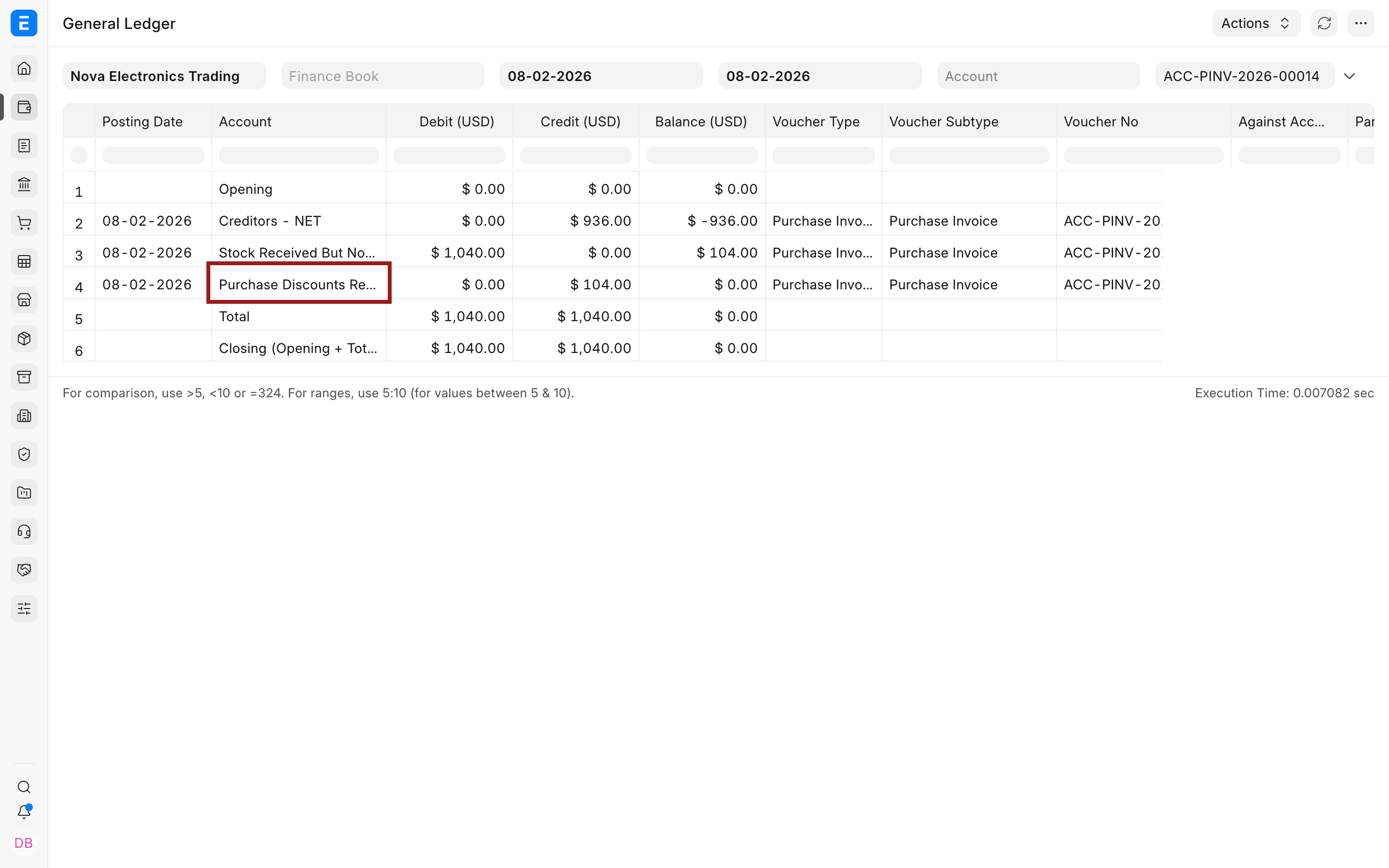
Task: Open the first 08-02-2026 from date picker
Action: pyautogui.click(x=601, y=76)
